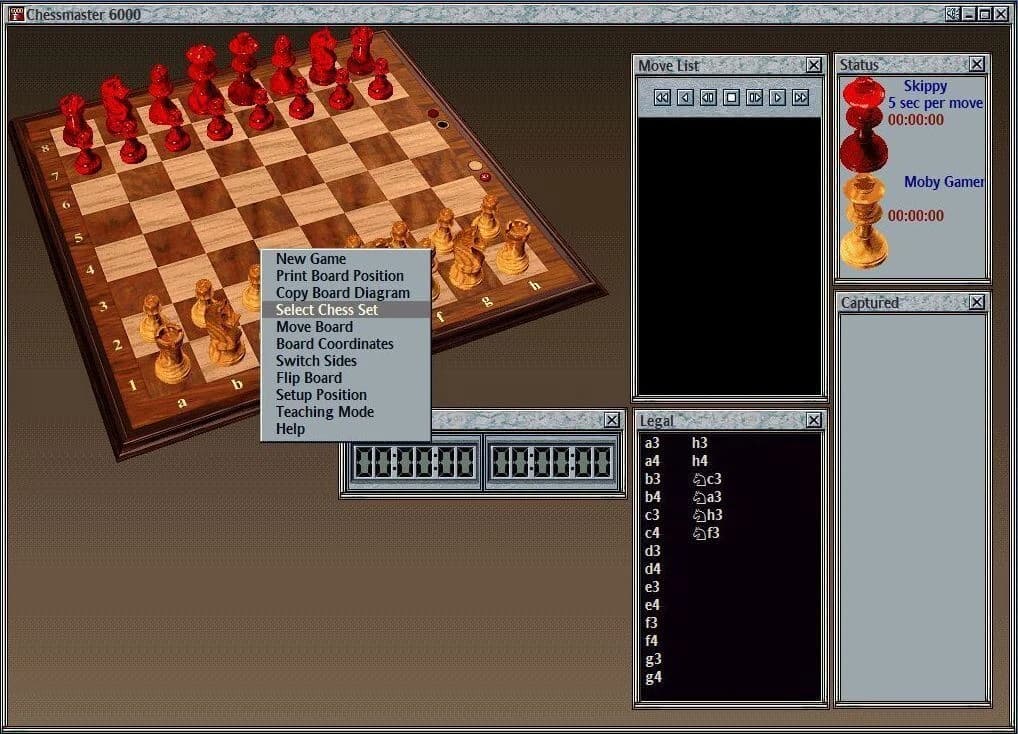
Task: Play through moves with the play icon
Action: [775, 97]
